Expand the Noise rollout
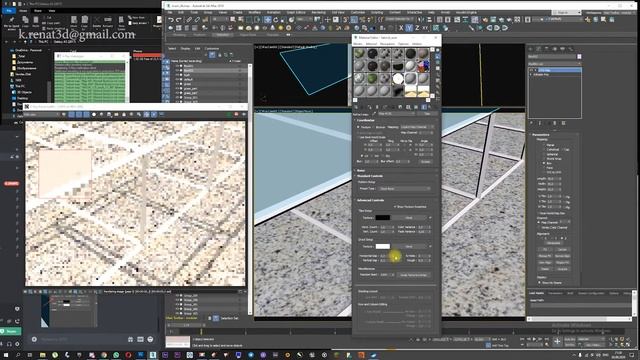The image size is (640, 360). [x=361, y=171]
